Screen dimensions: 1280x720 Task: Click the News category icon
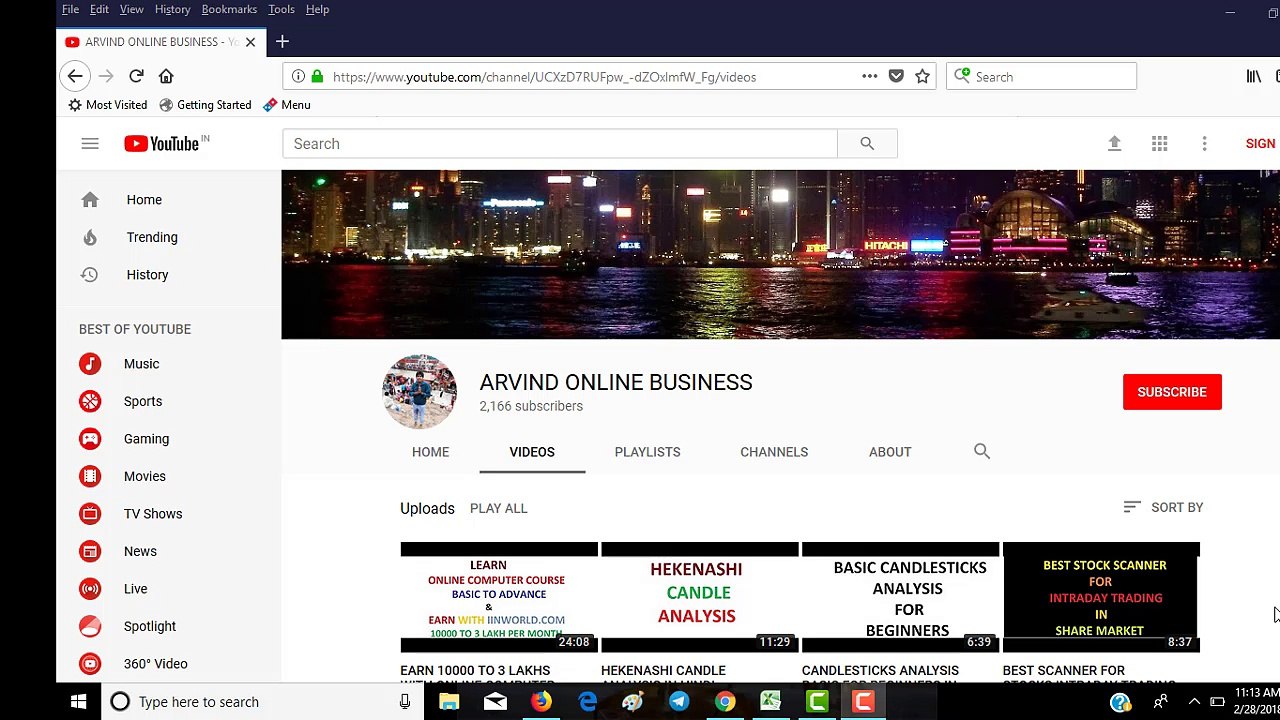point(90,551)
